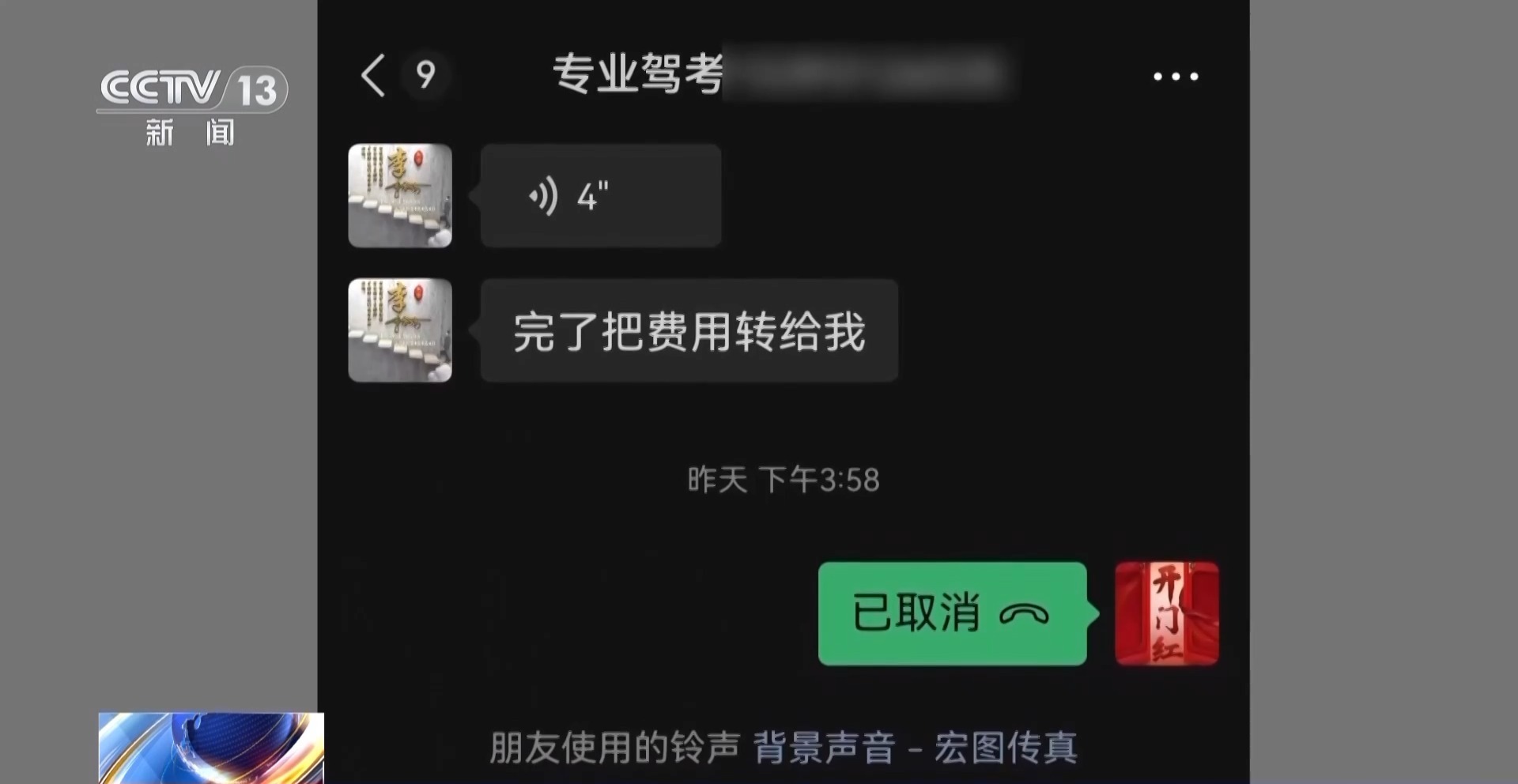Open the three-dot more options menu
This screenshot has height=784, width=1518.
(1176, 76)
